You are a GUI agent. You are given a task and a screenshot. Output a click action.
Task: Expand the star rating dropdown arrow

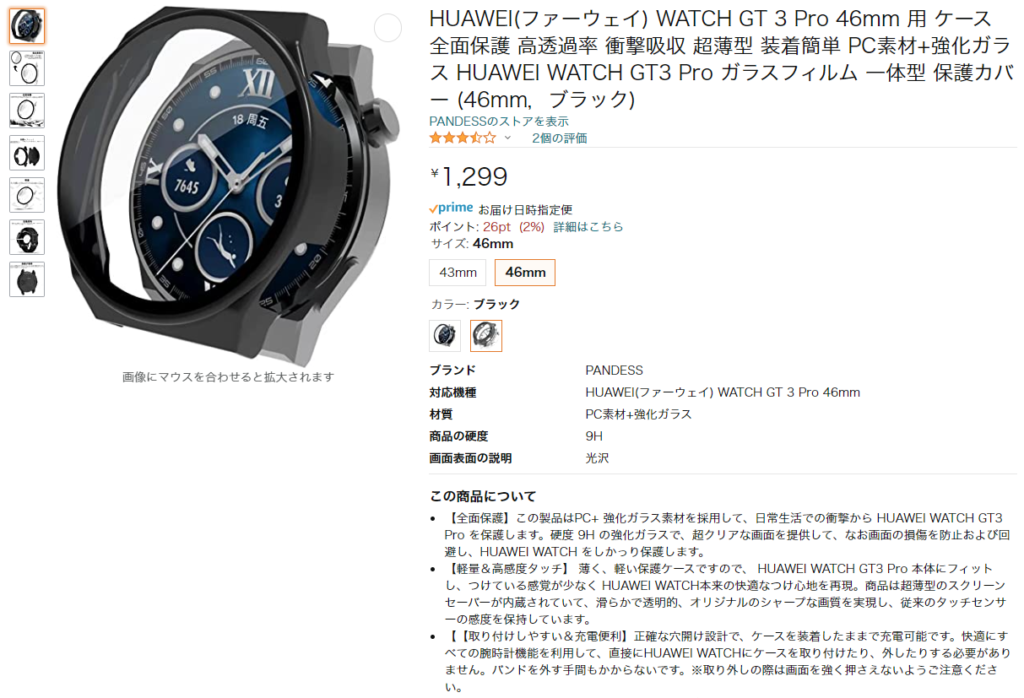pos(507,138)
